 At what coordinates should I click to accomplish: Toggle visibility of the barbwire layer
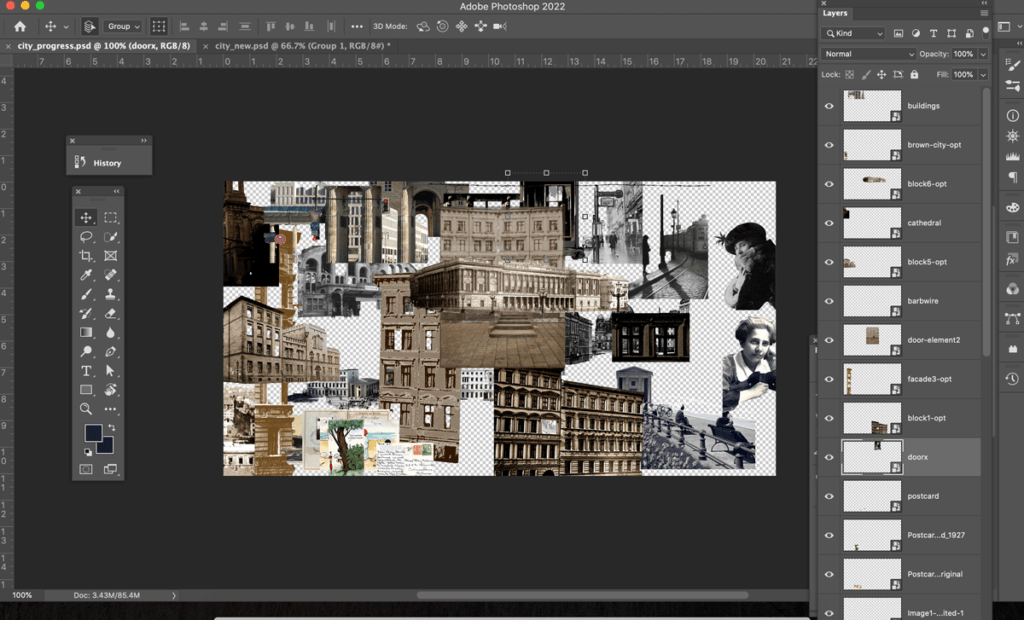[x=829, y=300]
